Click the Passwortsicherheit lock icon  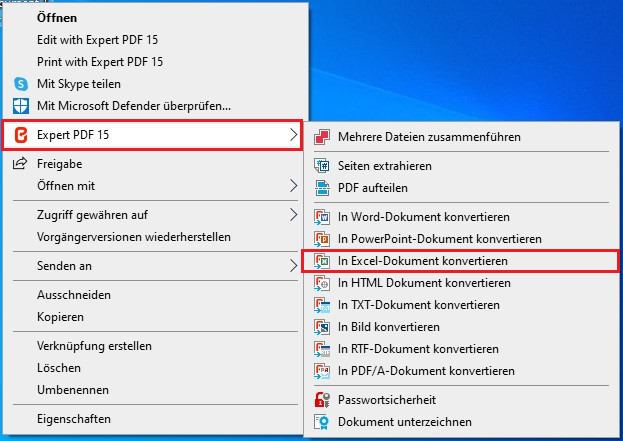coord(322,400)
